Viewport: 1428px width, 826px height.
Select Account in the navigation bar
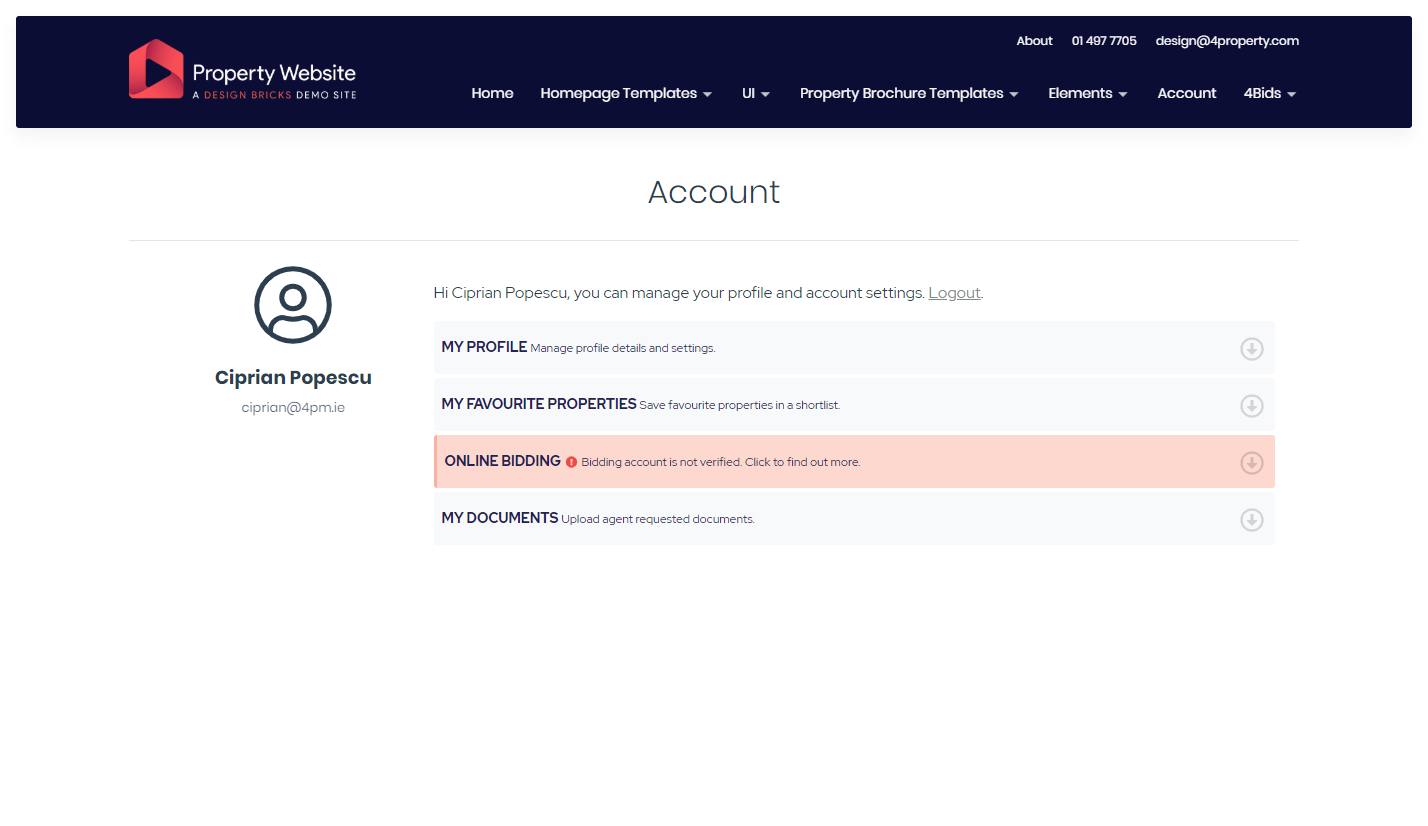(1186, 93)
